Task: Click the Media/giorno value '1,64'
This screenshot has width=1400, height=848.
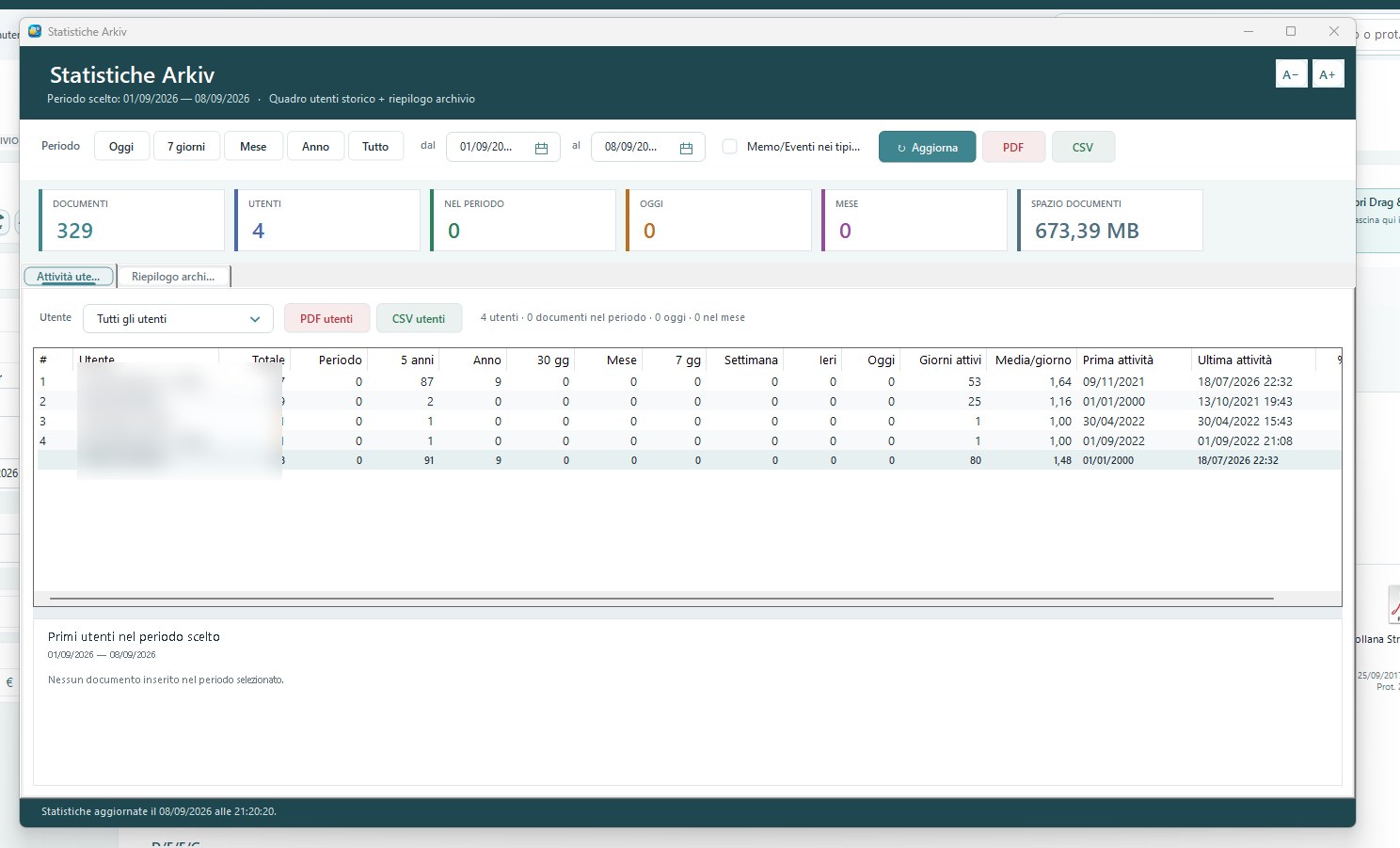Action: [1060, 382]
